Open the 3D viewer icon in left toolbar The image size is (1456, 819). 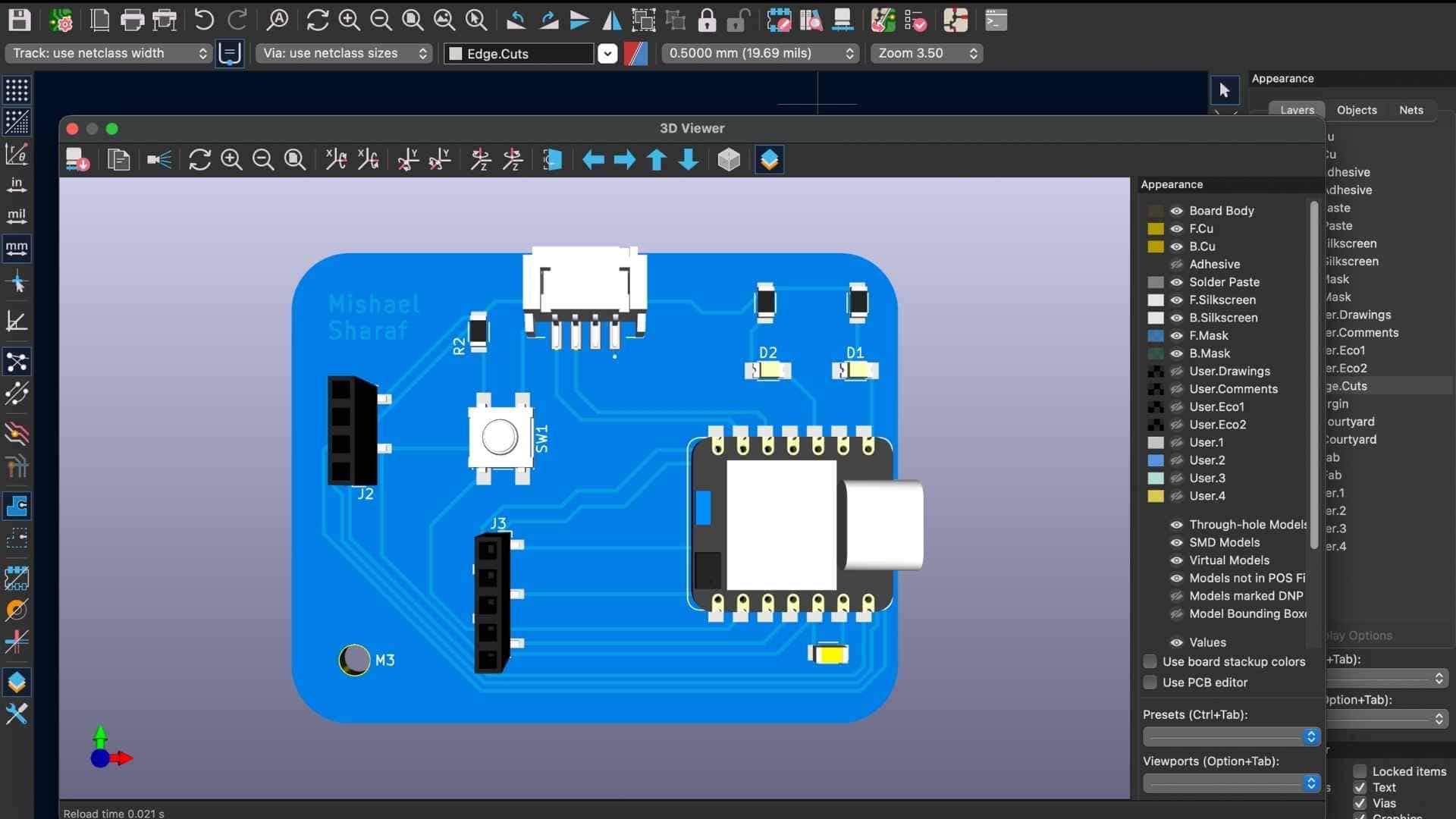(x=17, y=682)
